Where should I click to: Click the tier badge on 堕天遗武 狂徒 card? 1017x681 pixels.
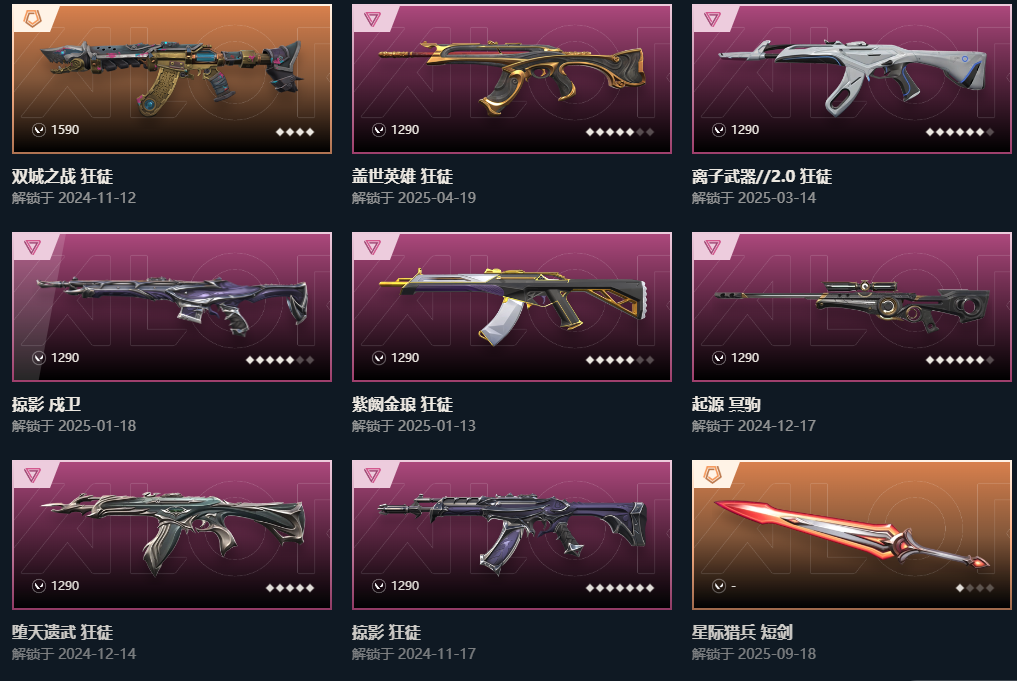point(32,475)
